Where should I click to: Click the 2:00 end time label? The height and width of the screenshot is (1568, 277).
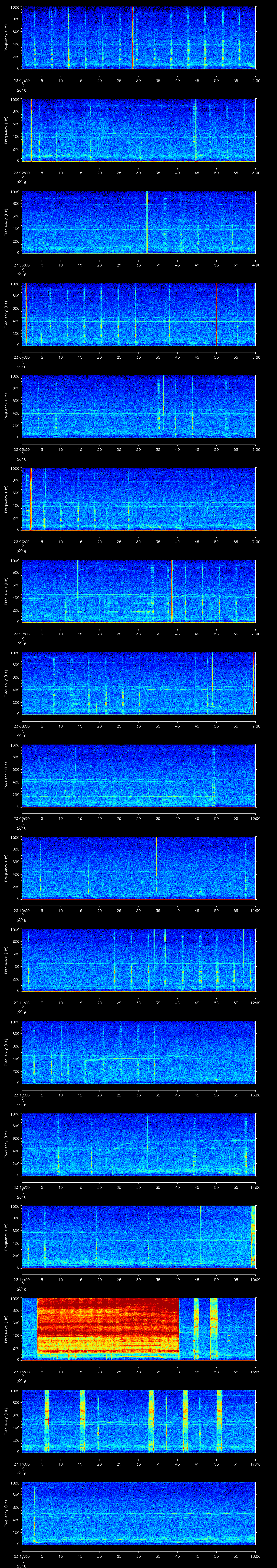256,80
